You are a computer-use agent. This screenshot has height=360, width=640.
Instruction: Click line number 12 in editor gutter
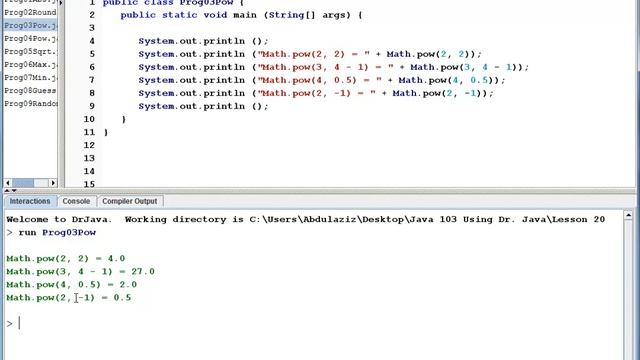coord(89,145)
